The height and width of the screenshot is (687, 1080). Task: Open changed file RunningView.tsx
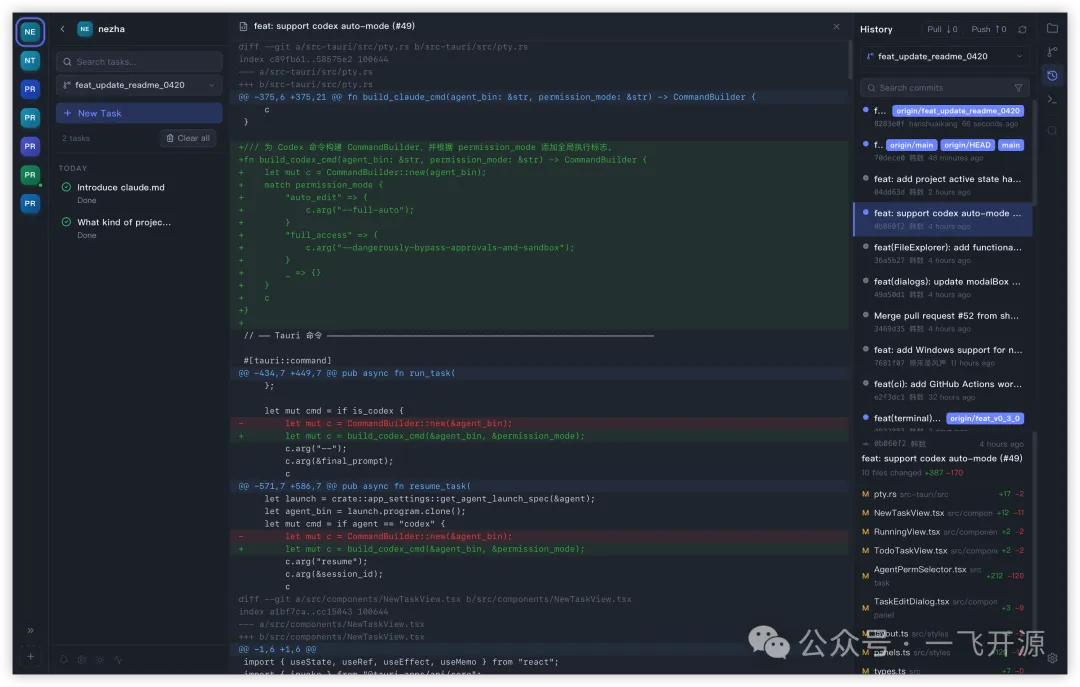(x=942, y=531)
